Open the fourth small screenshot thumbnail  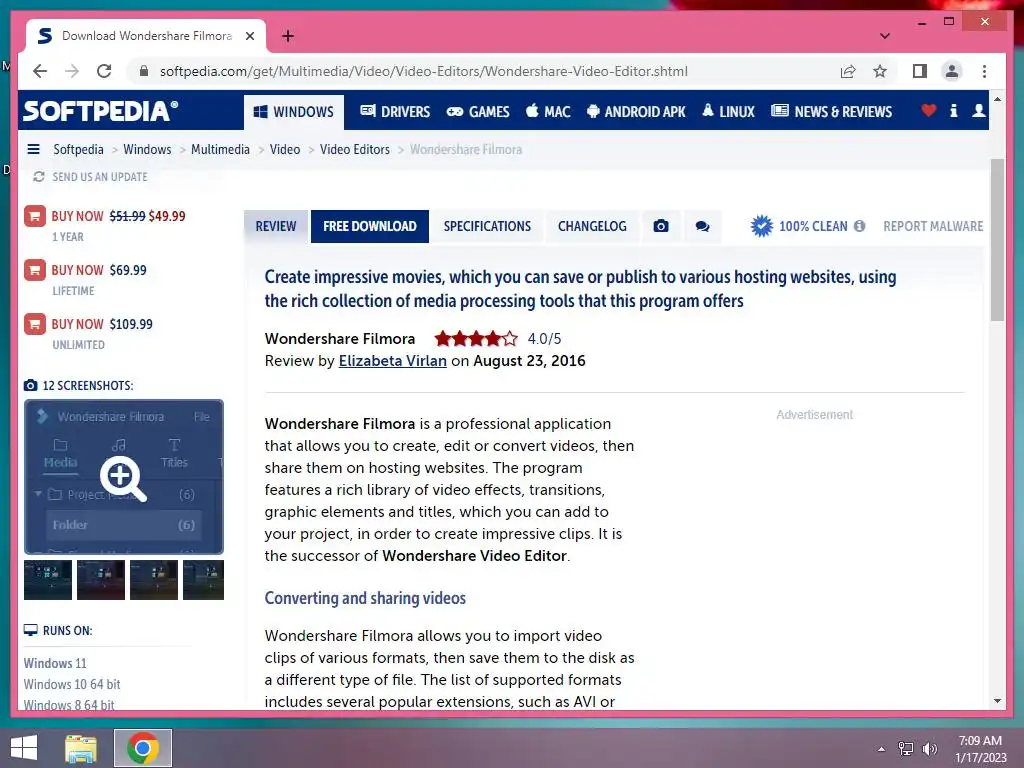[x=203, y=580]
